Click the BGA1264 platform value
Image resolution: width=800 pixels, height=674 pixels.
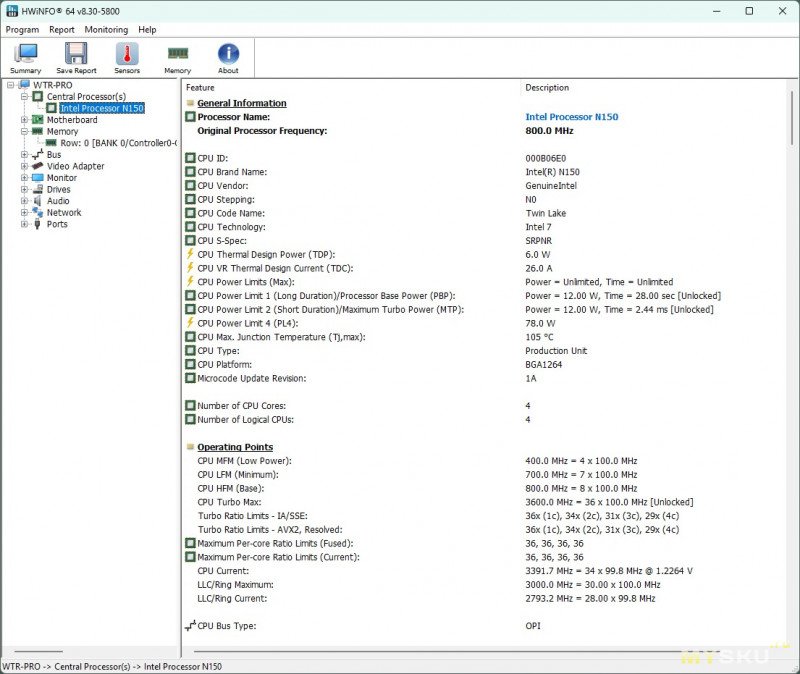point(543,364)
